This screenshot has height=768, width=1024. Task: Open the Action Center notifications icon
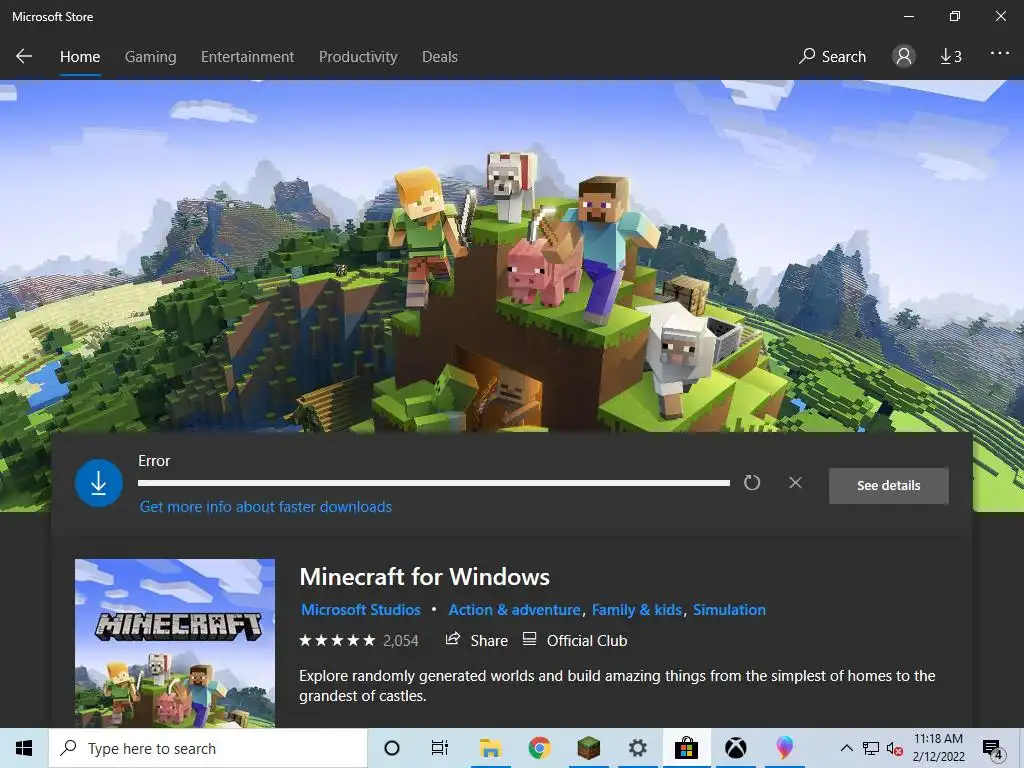pyautogui.click(x=992, y=749)
